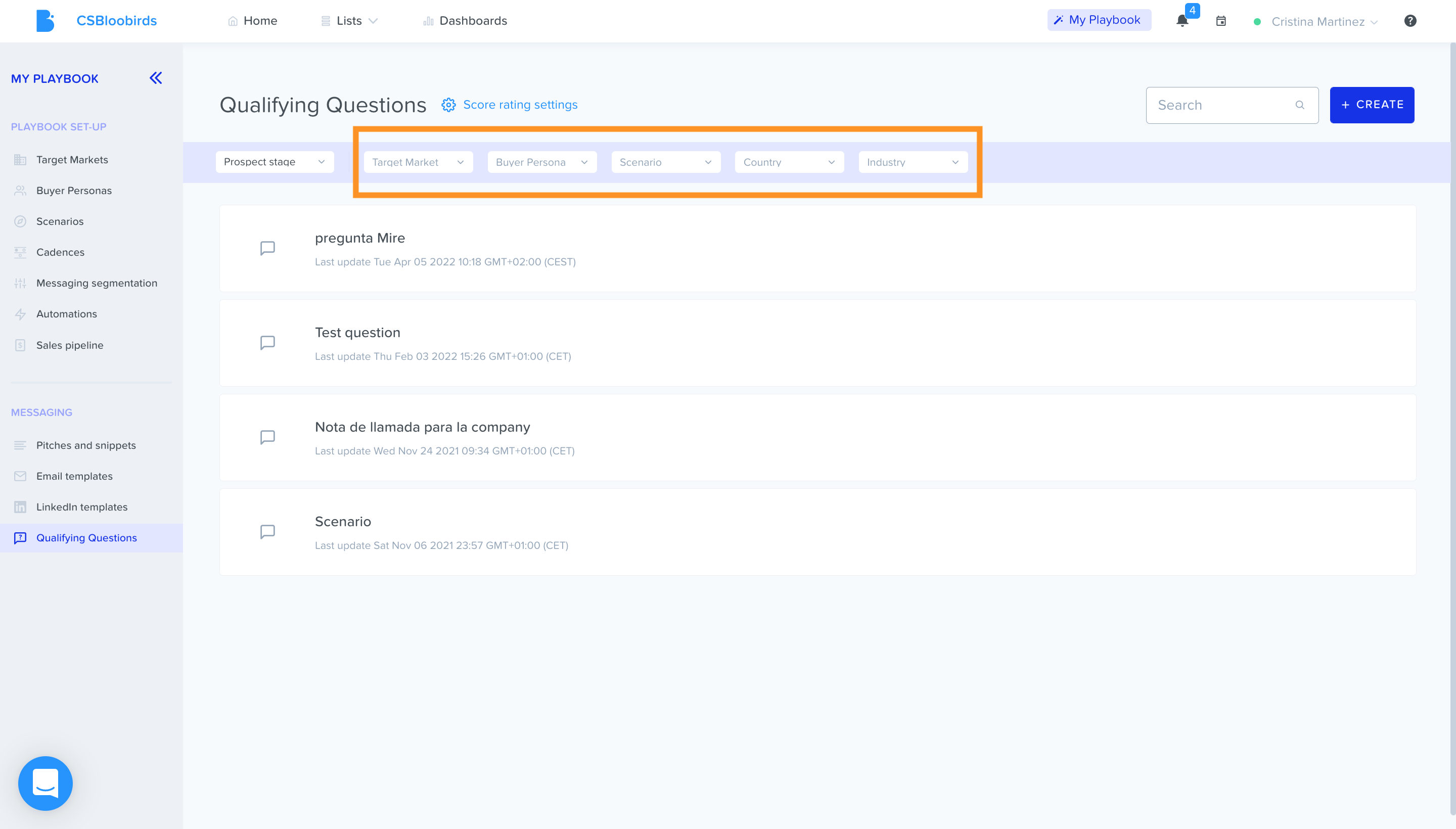Open the help question mark icon
The height and width of the screenshot is (829, 1456).
tap(1410, 21)
